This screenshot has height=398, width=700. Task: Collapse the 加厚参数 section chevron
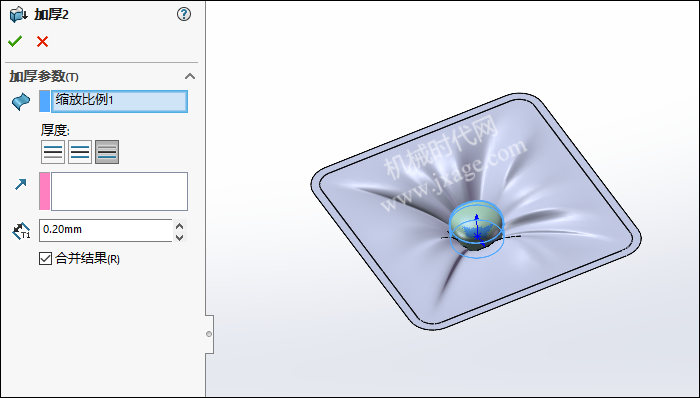(x=190, y=76)
